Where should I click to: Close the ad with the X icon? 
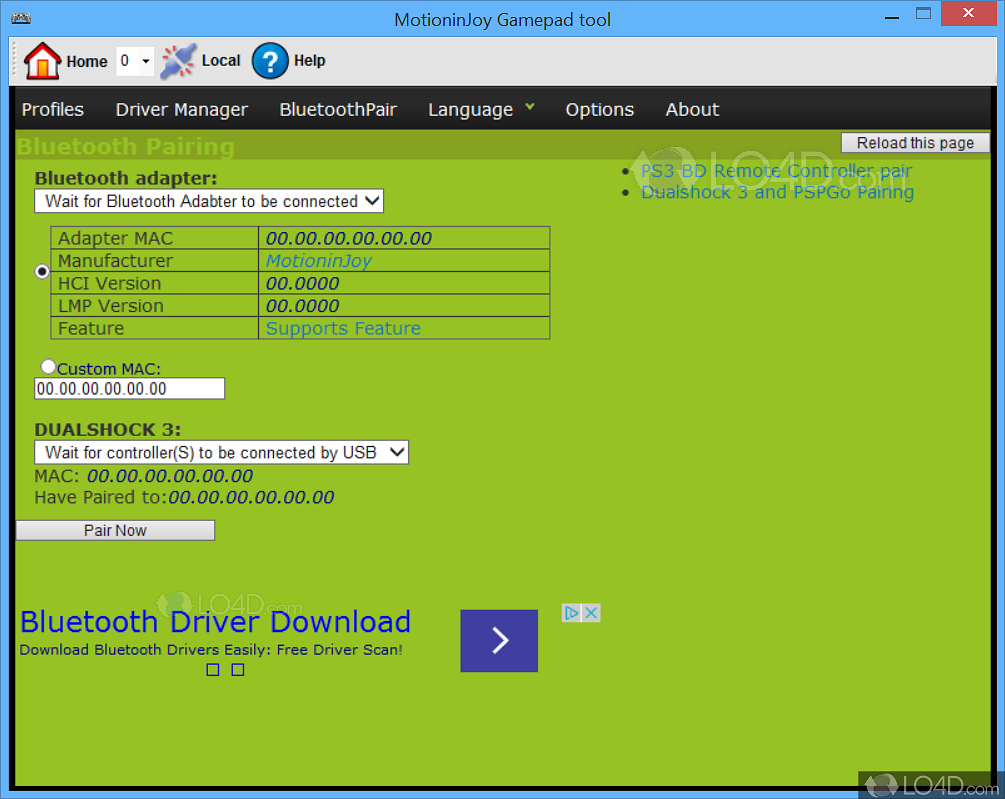[x=591, y=613]
